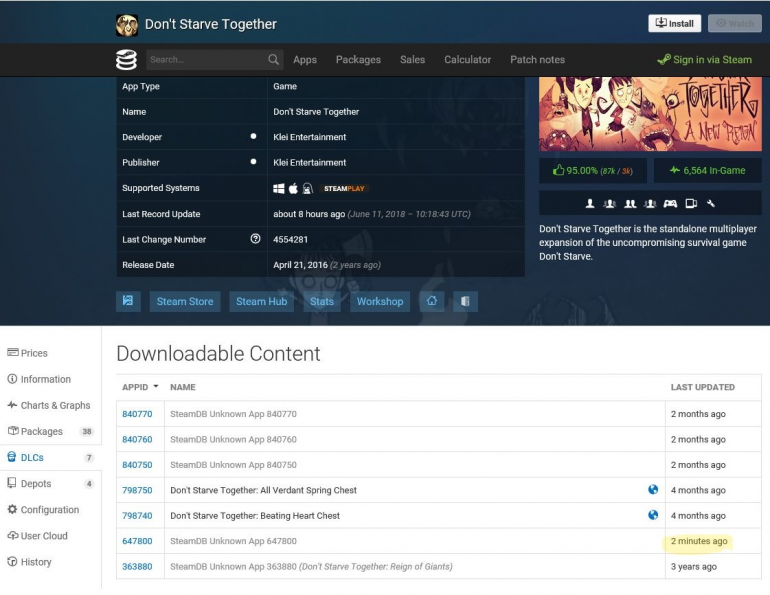The height and width of the screenshot is (595, 770).
Task: Click the SteamPlay badge
Action: pyautogui.click(x=344, y=189)
